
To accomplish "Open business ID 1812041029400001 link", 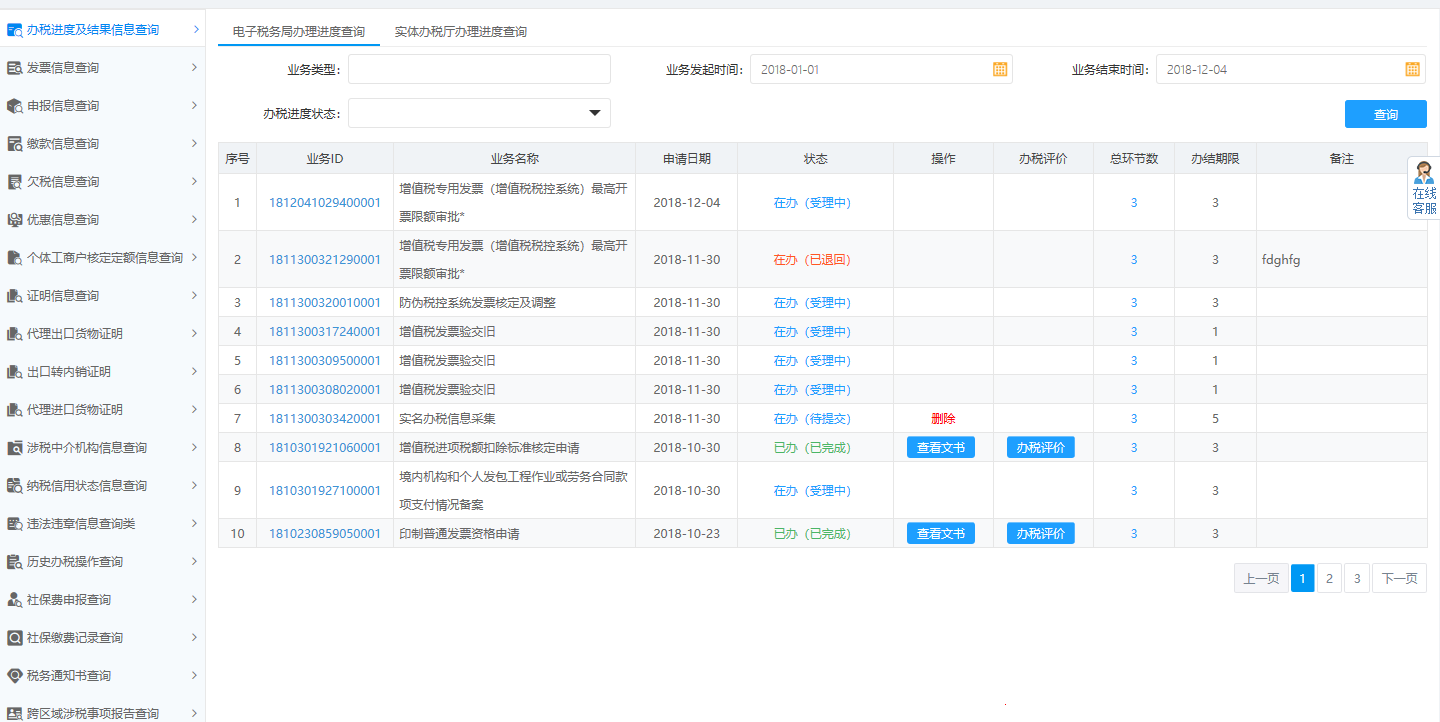I will click(324, 202).
